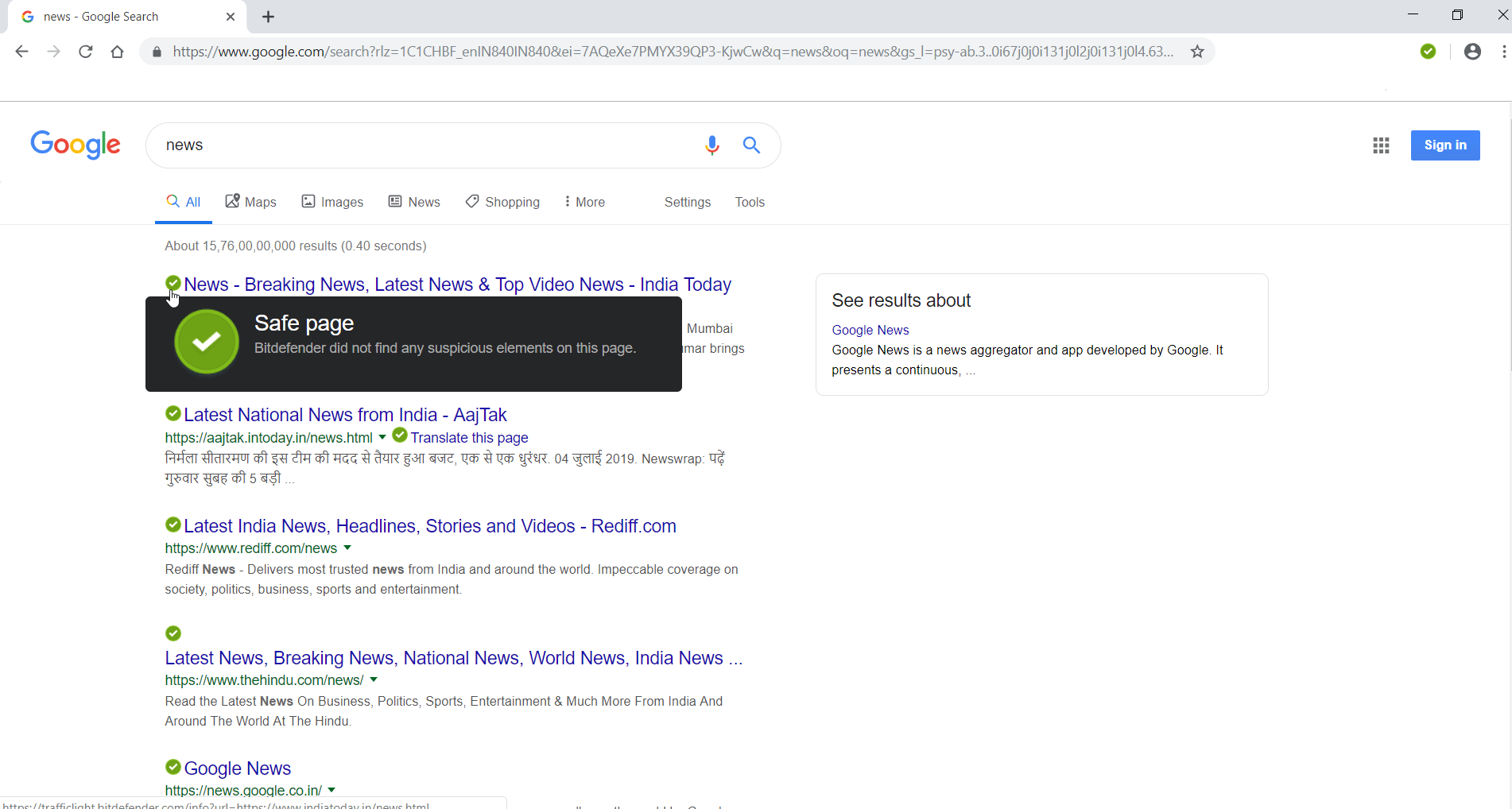View site security lock info
The width and height of the screenshot is (1512, 809).
(157, 52)
